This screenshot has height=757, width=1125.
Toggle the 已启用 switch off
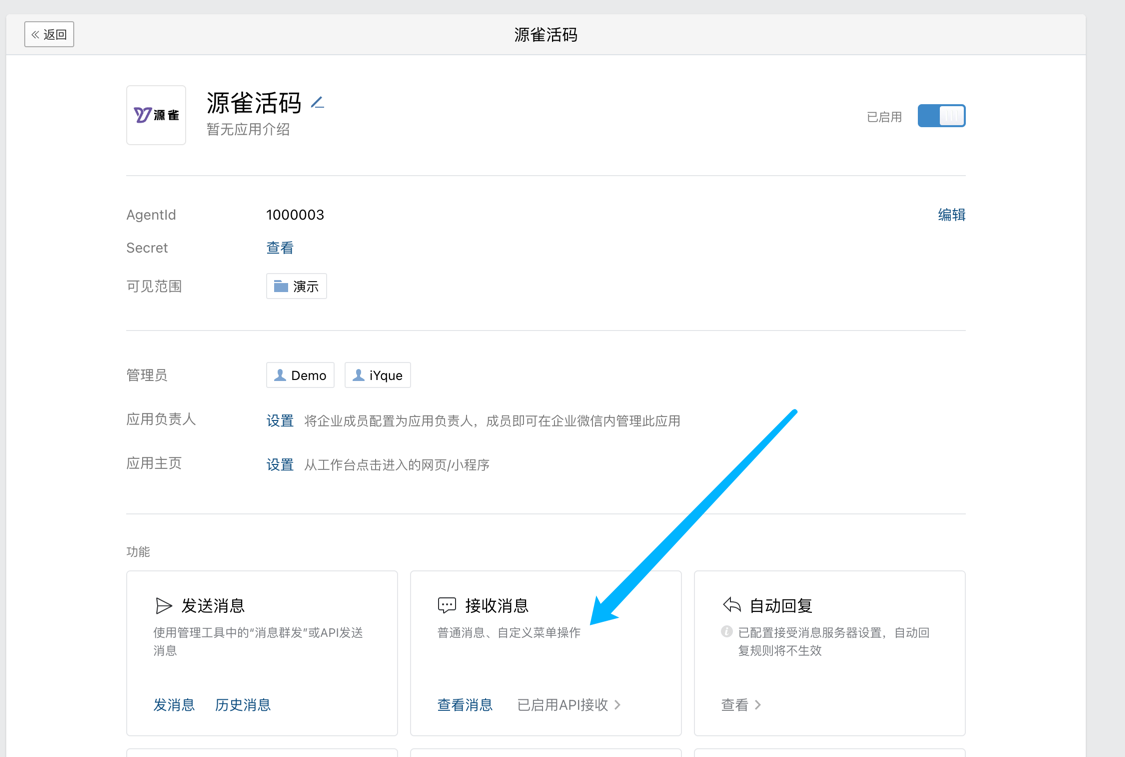941,116
